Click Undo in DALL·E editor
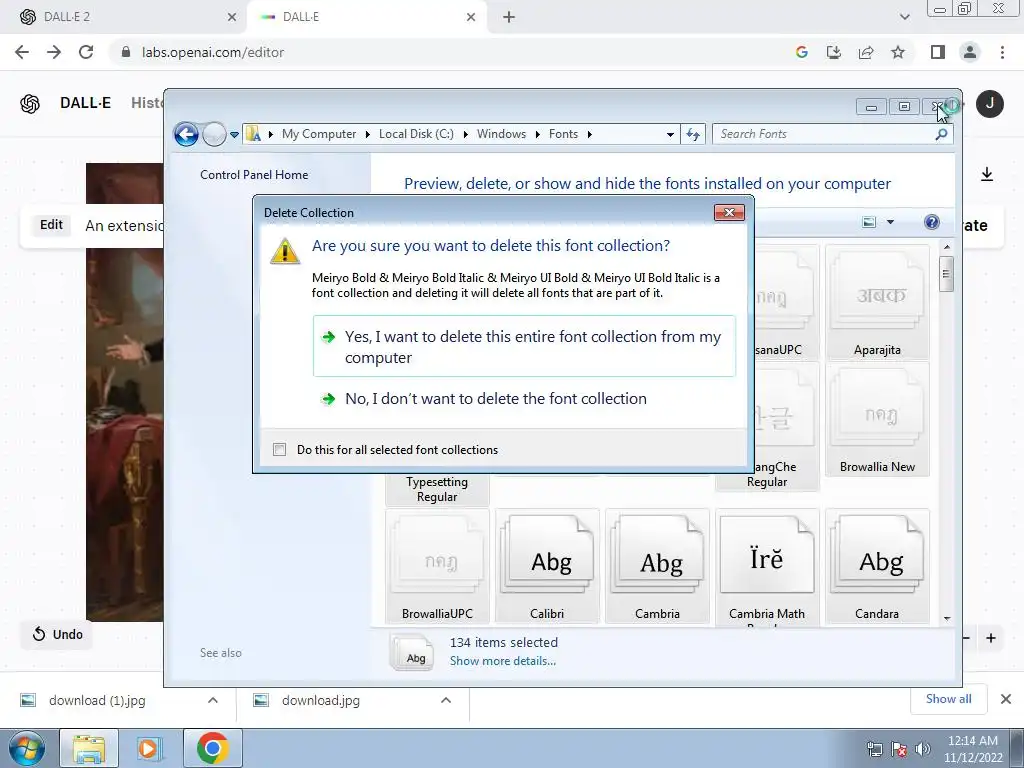Screen dimensions: 1024x768 [57, 634]
